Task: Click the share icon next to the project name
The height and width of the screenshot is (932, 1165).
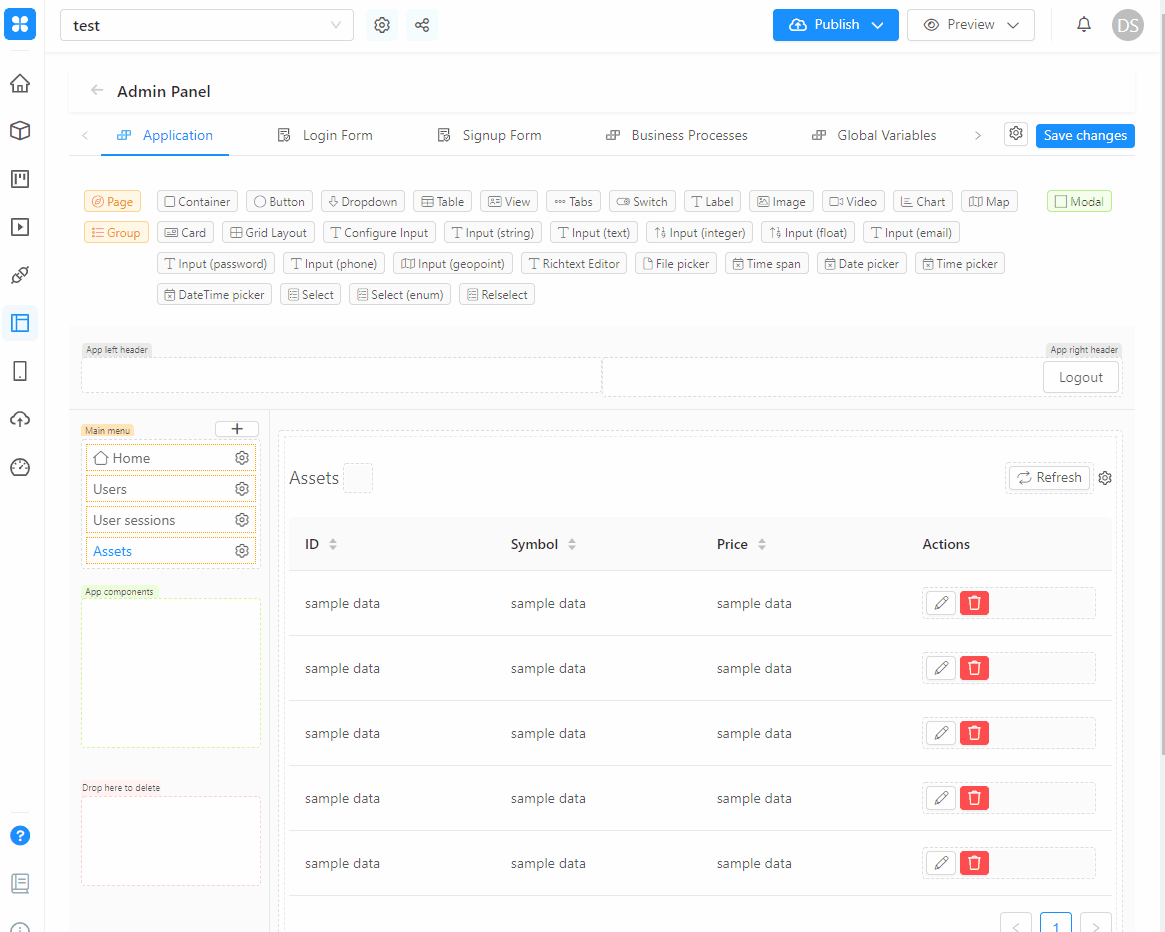Action: point(421,24)
